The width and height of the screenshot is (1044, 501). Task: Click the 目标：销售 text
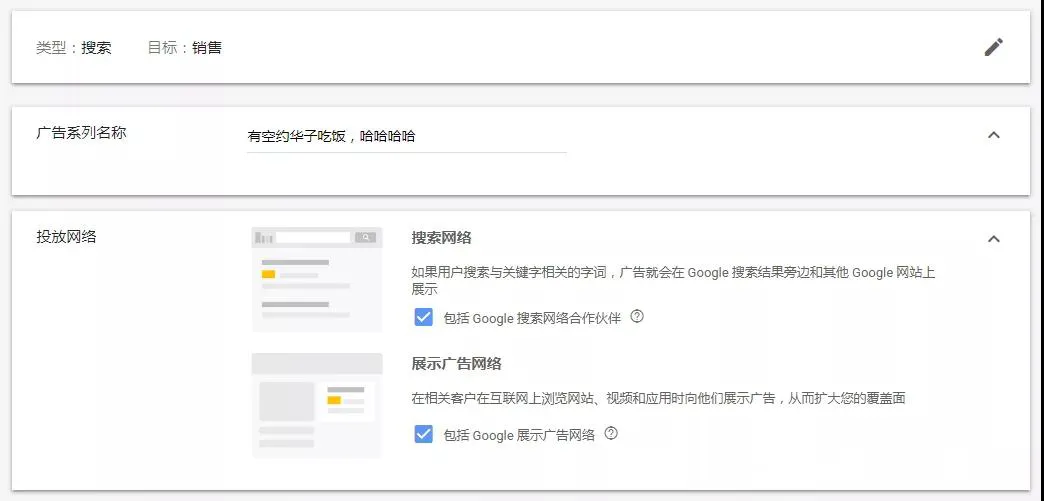[184, 47]
